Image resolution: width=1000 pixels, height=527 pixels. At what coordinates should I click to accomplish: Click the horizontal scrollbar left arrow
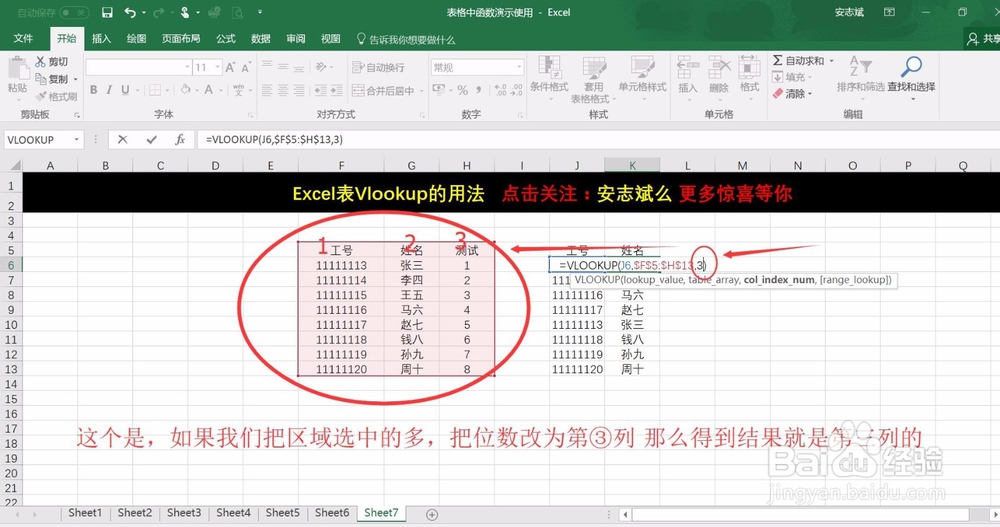(626, 514)
